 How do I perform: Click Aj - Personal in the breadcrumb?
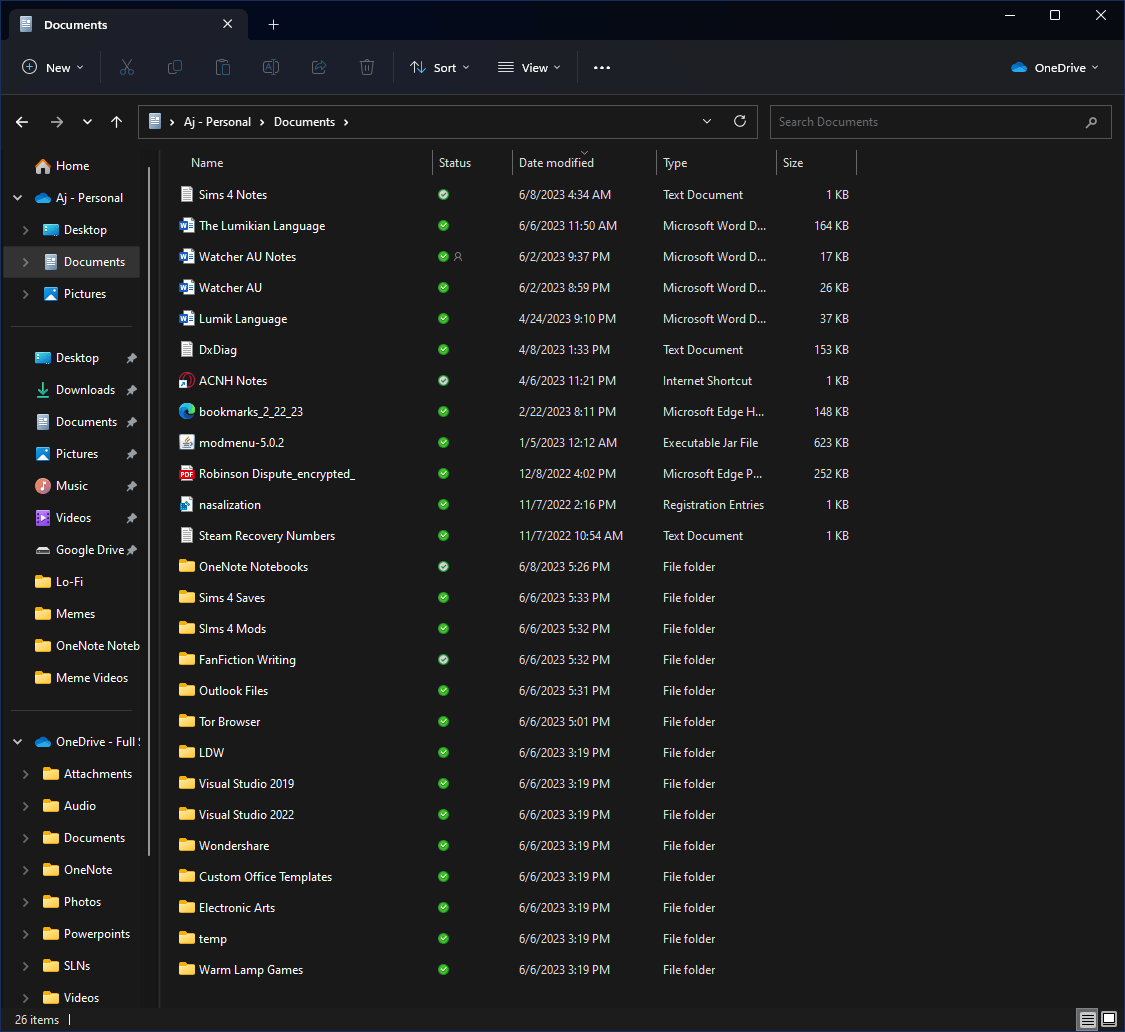[x=217, y=122]
